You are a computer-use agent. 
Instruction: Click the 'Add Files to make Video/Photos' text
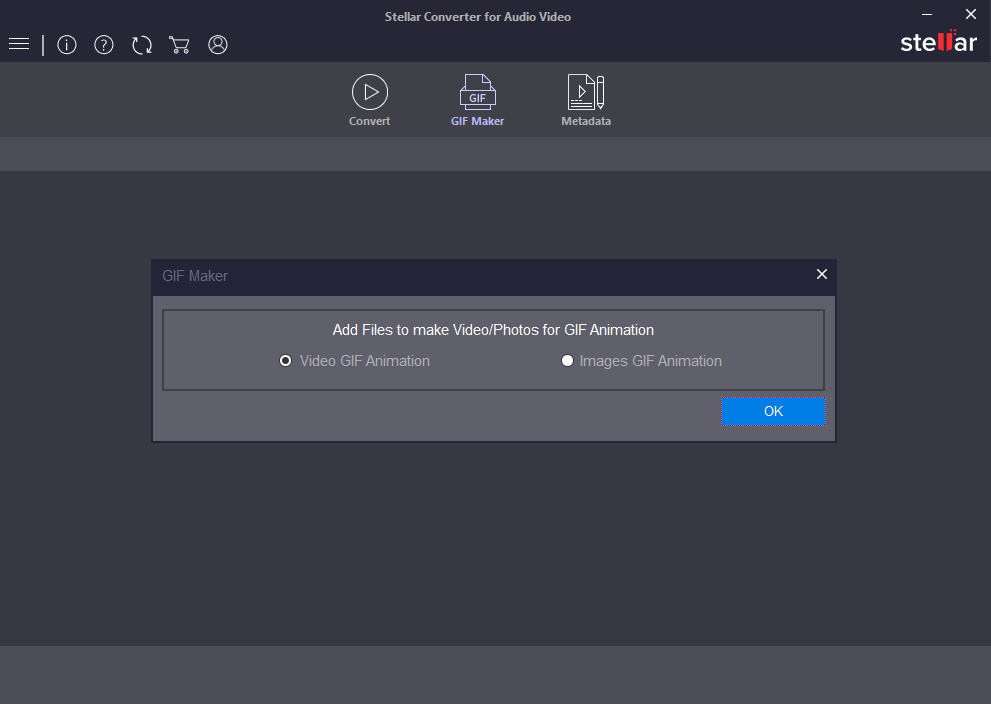[x=493, y=330]
